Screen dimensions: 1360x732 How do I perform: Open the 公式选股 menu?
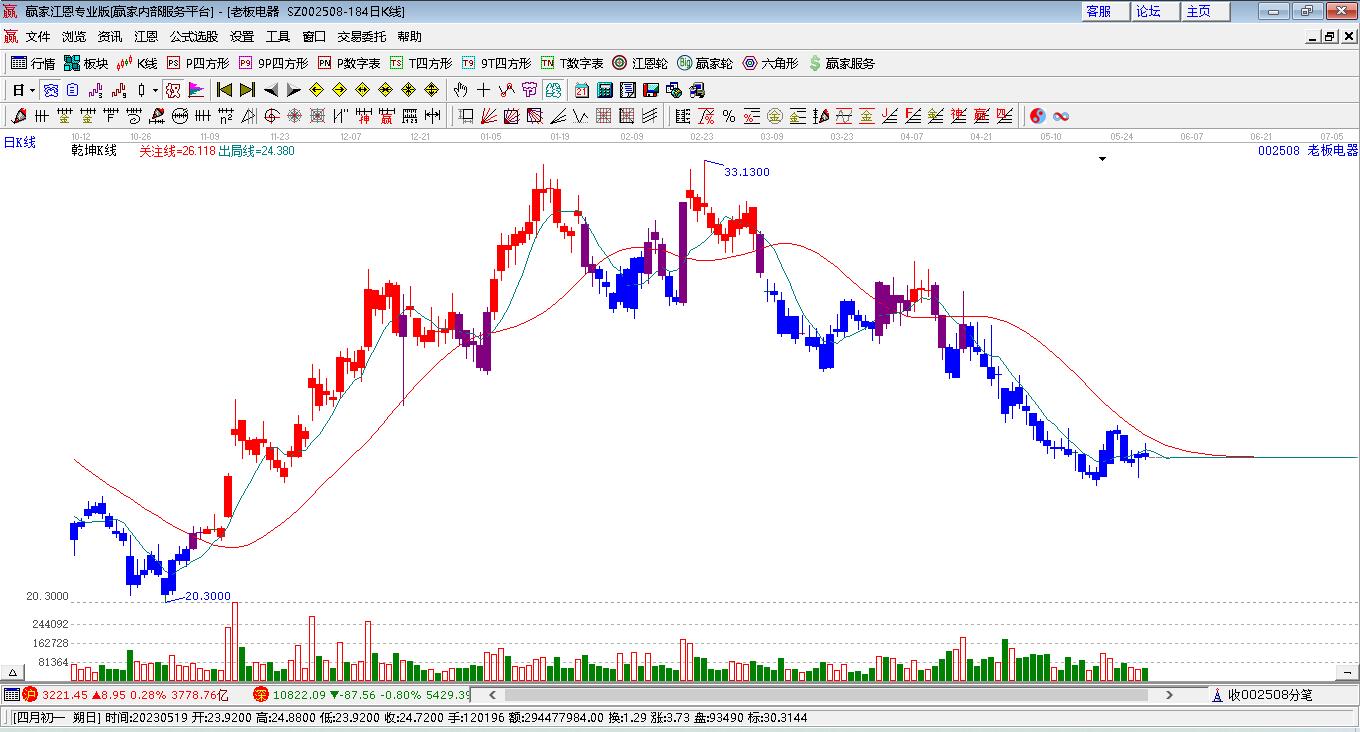click(x=194, y=37)
